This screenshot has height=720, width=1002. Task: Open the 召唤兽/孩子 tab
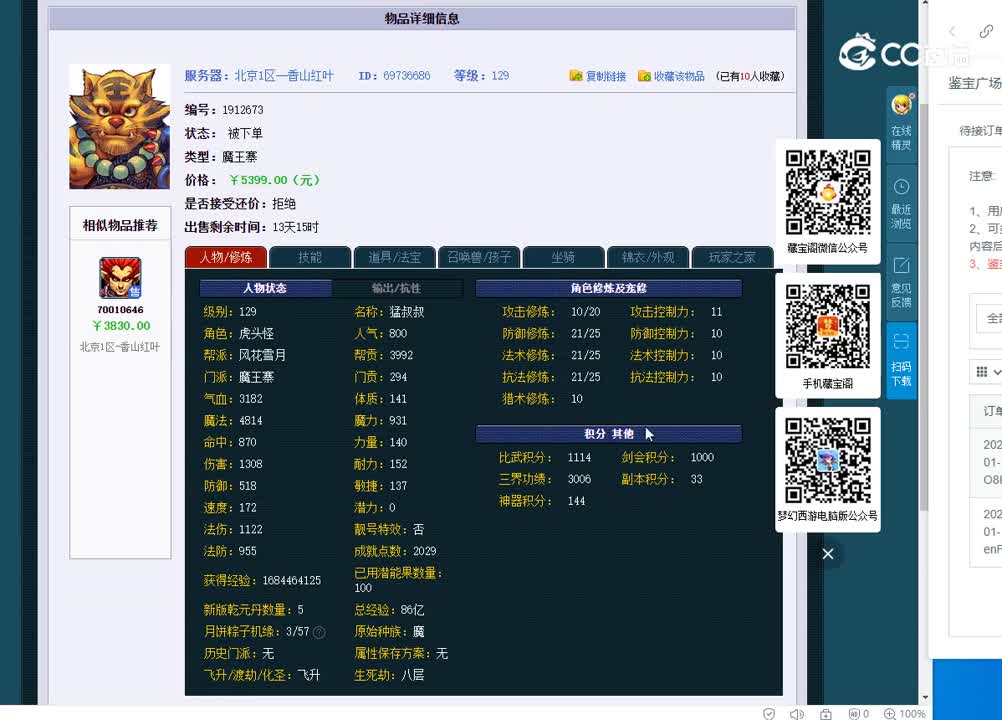[x=479, y=257]
